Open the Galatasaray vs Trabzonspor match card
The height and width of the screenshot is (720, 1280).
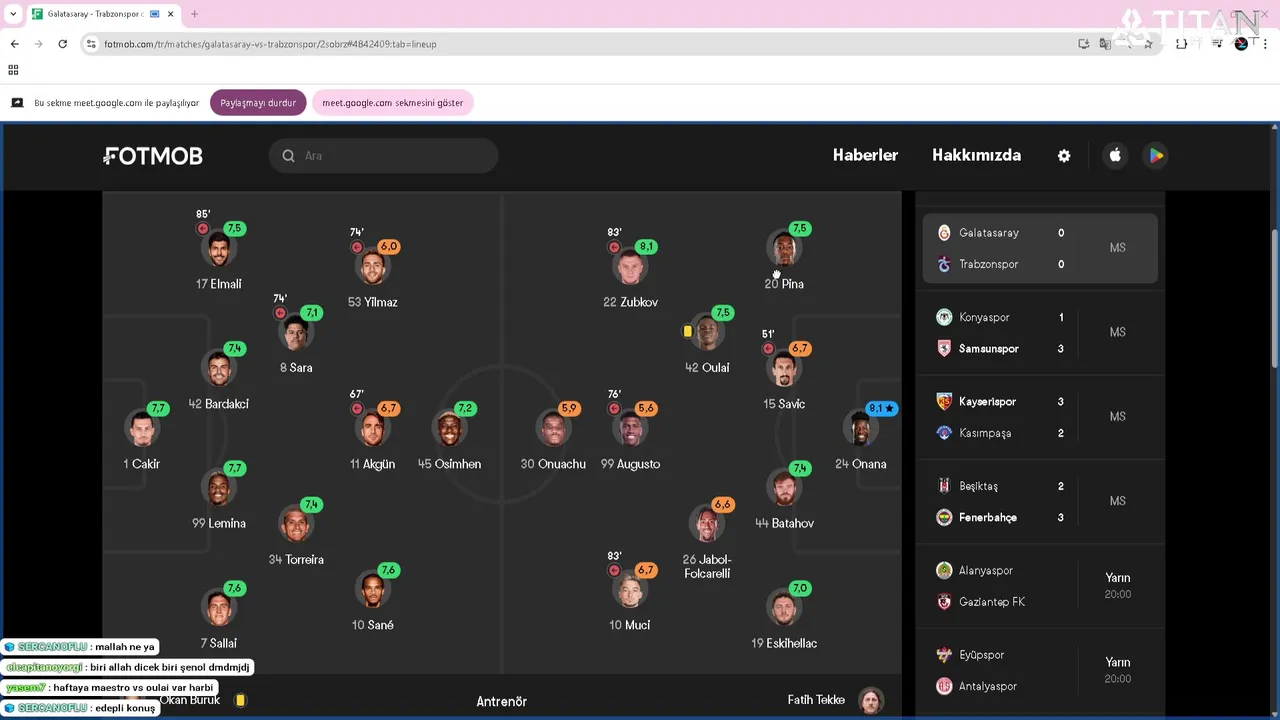[x=1040, y=248]
